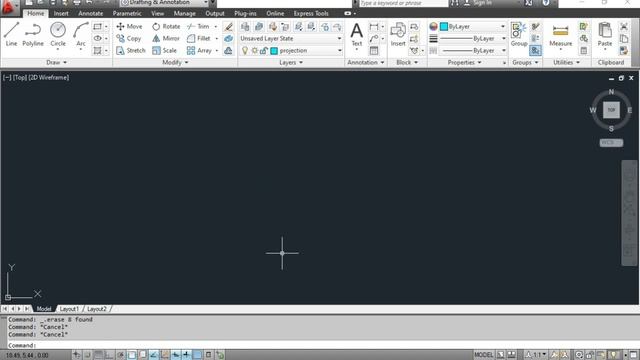Switch to the Insert ribbon tab
The width and height of the screenshot is (640, 360).
pos(61,13)
